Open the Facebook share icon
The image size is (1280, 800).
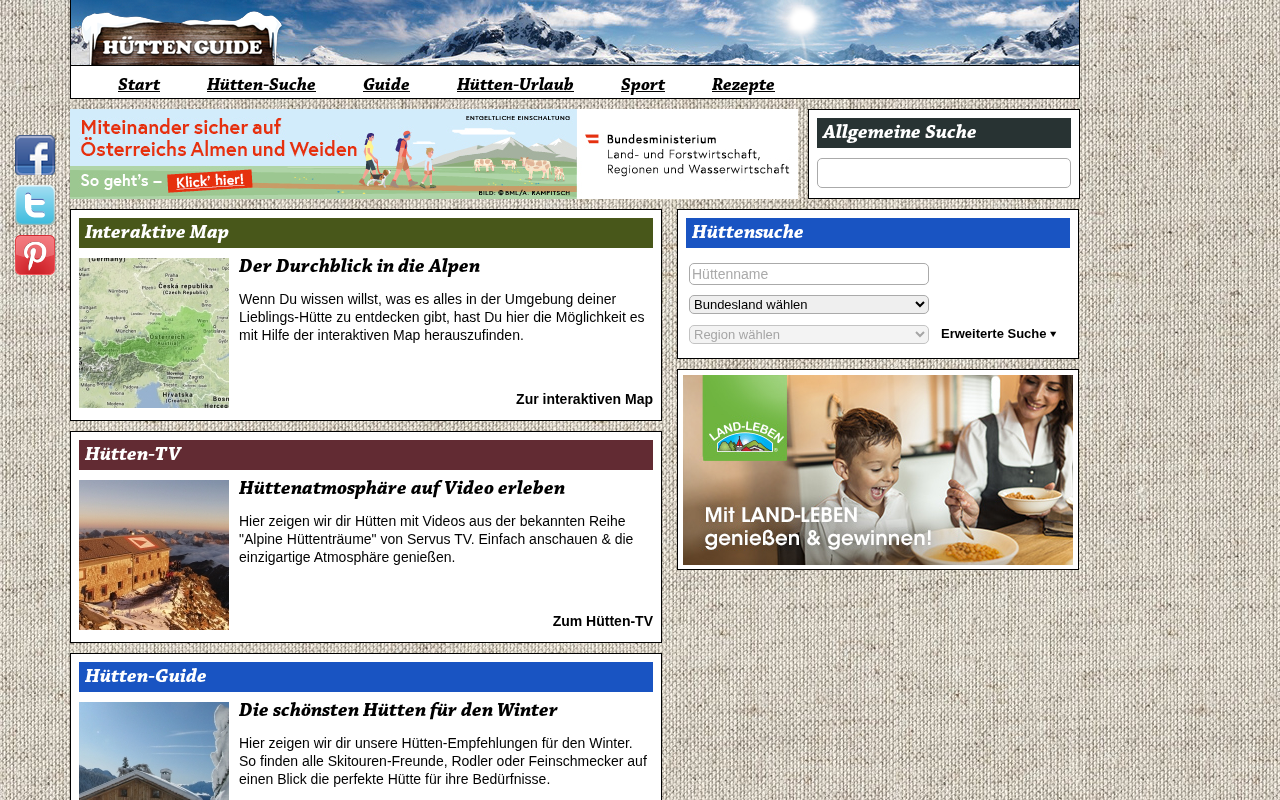click(35, 156)
